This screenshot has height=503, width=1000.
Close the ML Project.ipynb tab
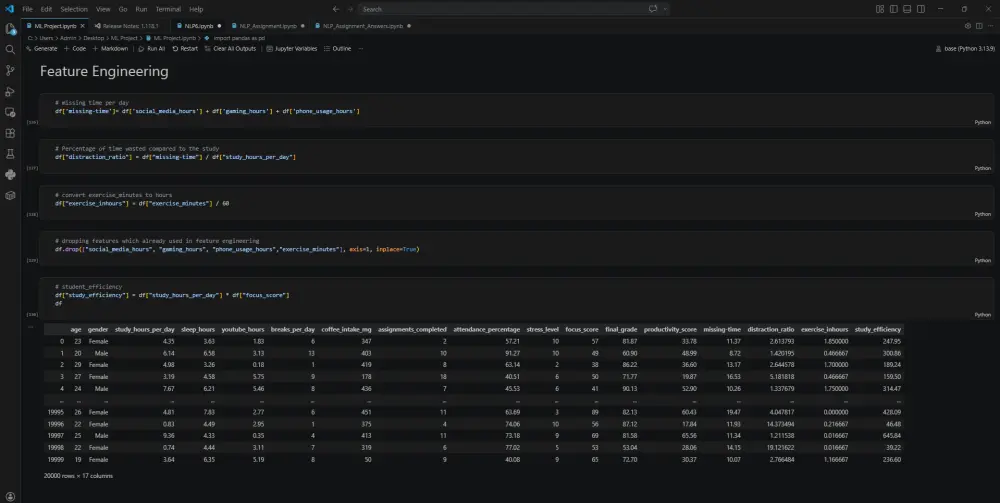click(x=83, y=26)
